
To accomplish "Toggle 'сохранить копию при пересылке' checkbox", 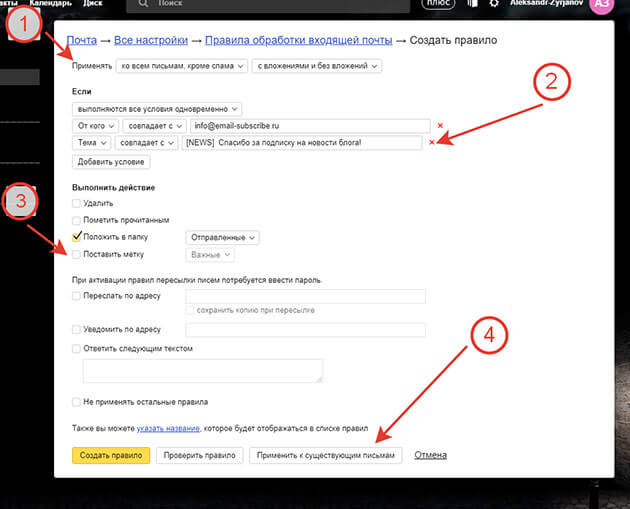I will coord(190,310).
